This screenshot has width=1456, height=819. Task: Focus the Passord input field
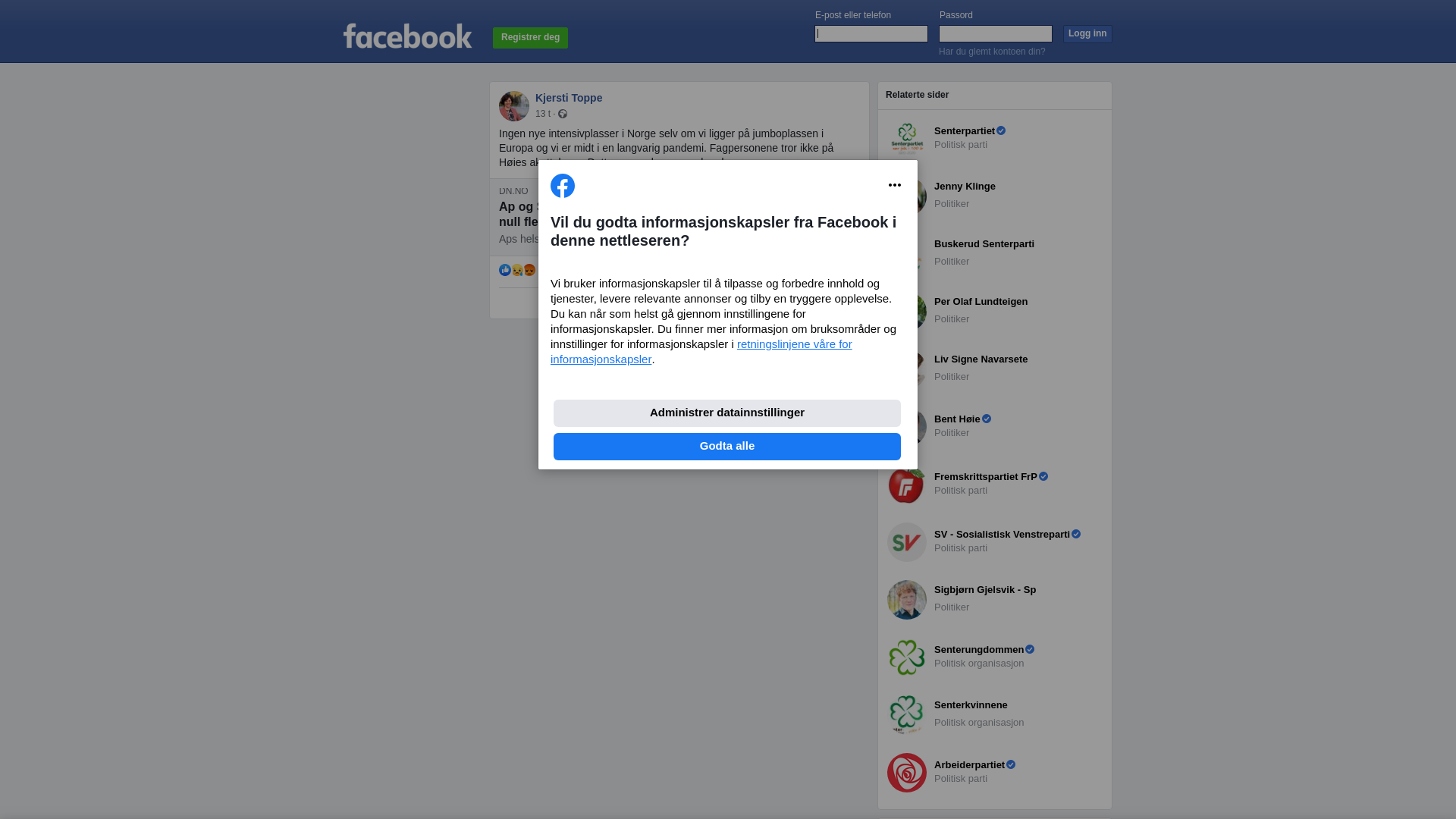[996, 33]
